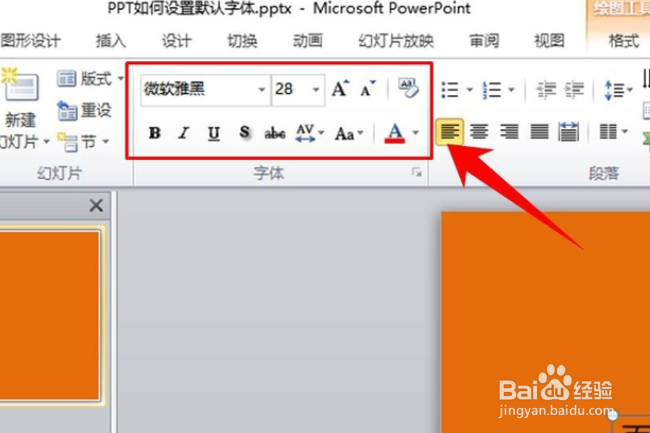
Task: Switch to the 切换 tab
Action: click(242, 41)
